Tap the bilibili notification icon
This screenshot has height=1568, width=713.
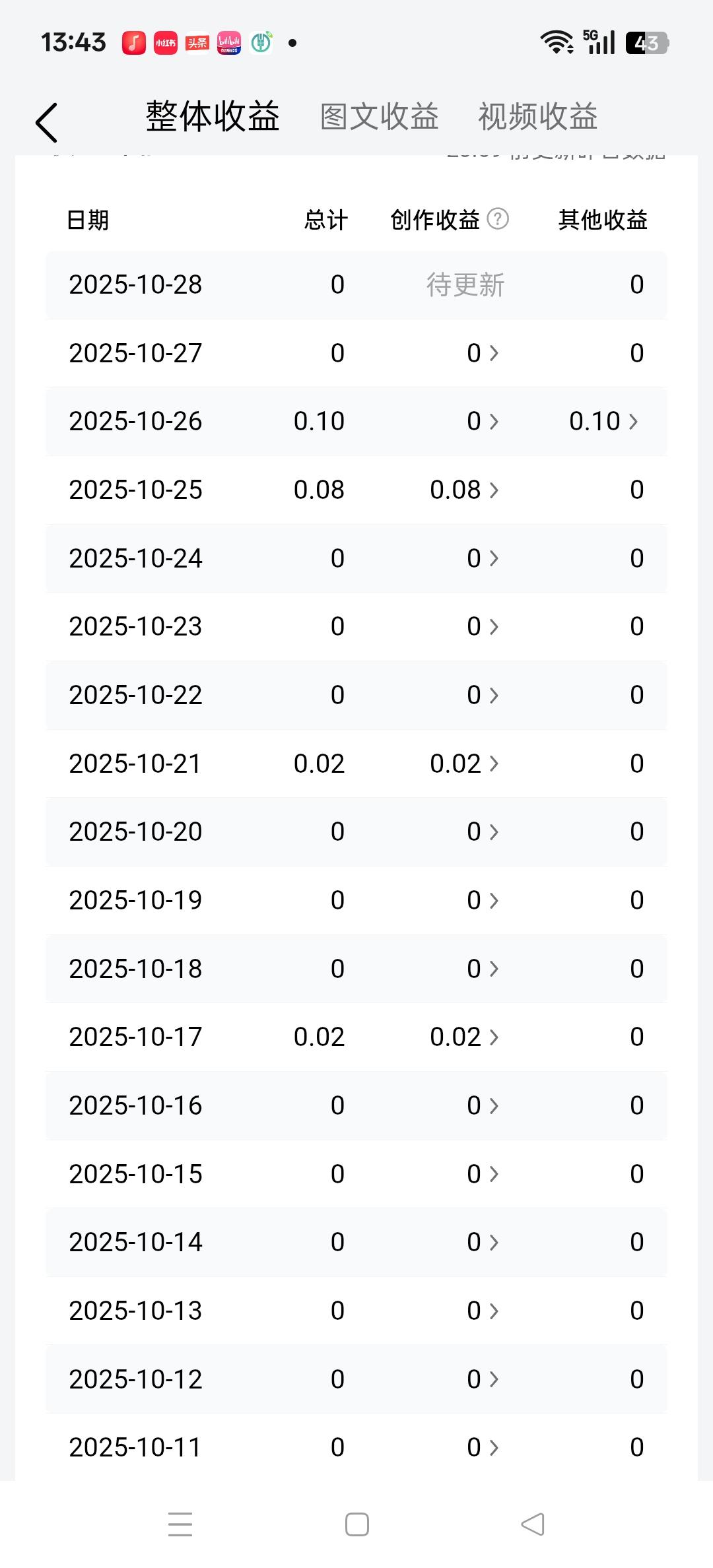pos(229,44)
